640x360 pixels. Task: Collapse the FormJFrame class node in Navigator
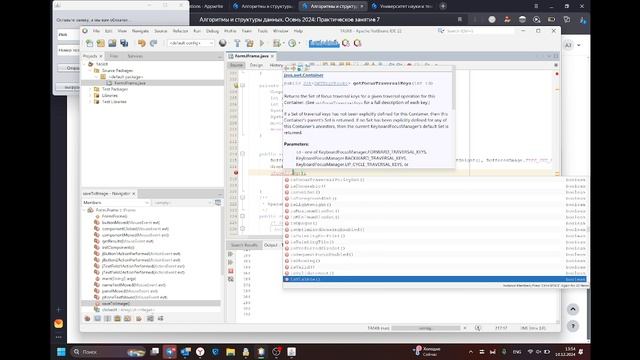(84, 210)
